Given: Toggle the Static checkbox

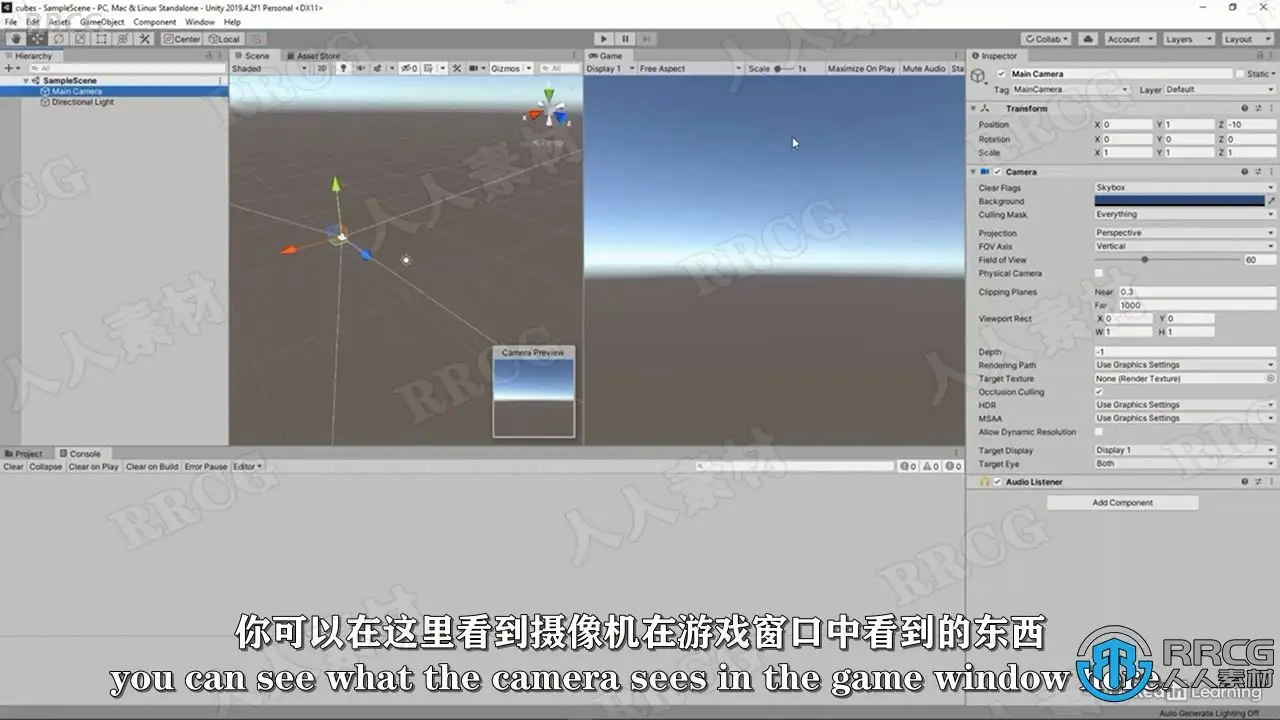Looking at the screenshot, I should 1240,74.
